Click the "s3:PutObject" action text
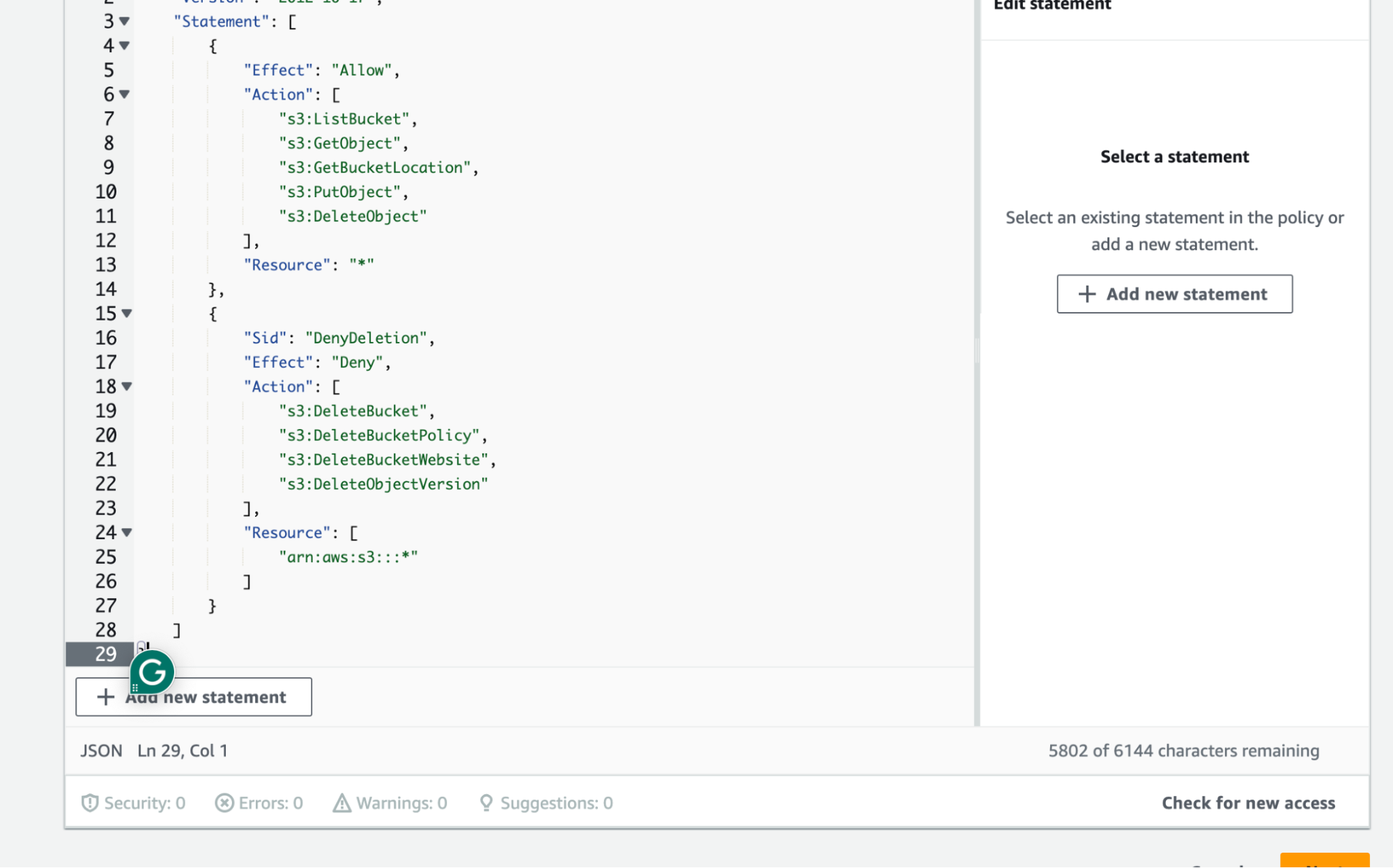Screen dimensions: 1393x868 click(340, 192)
